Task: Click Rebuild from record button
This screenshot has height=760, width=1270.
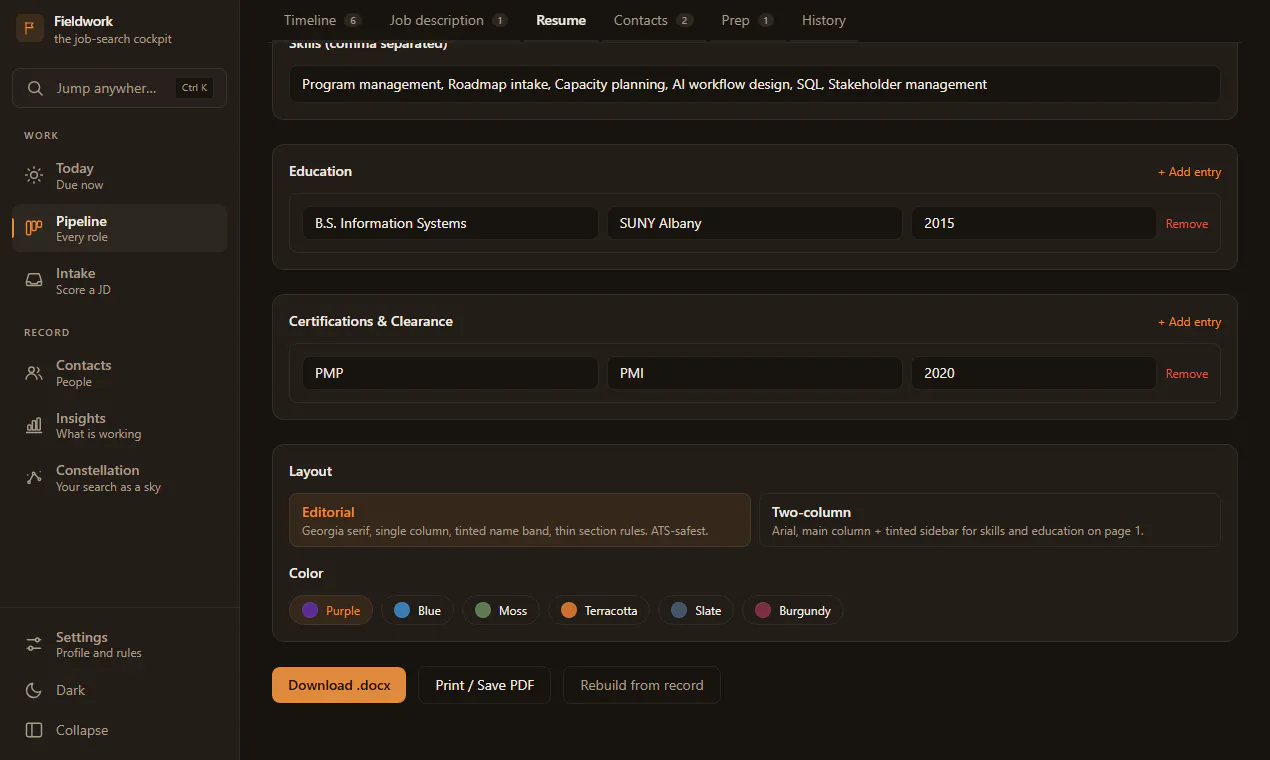Action: pos(642,685)
